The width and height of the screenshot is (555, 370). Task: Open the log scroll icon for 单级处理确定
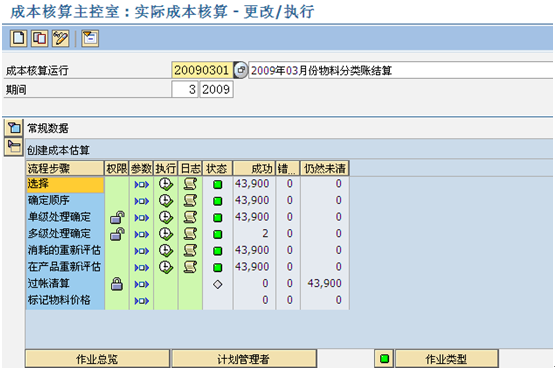tap(190, 217)
